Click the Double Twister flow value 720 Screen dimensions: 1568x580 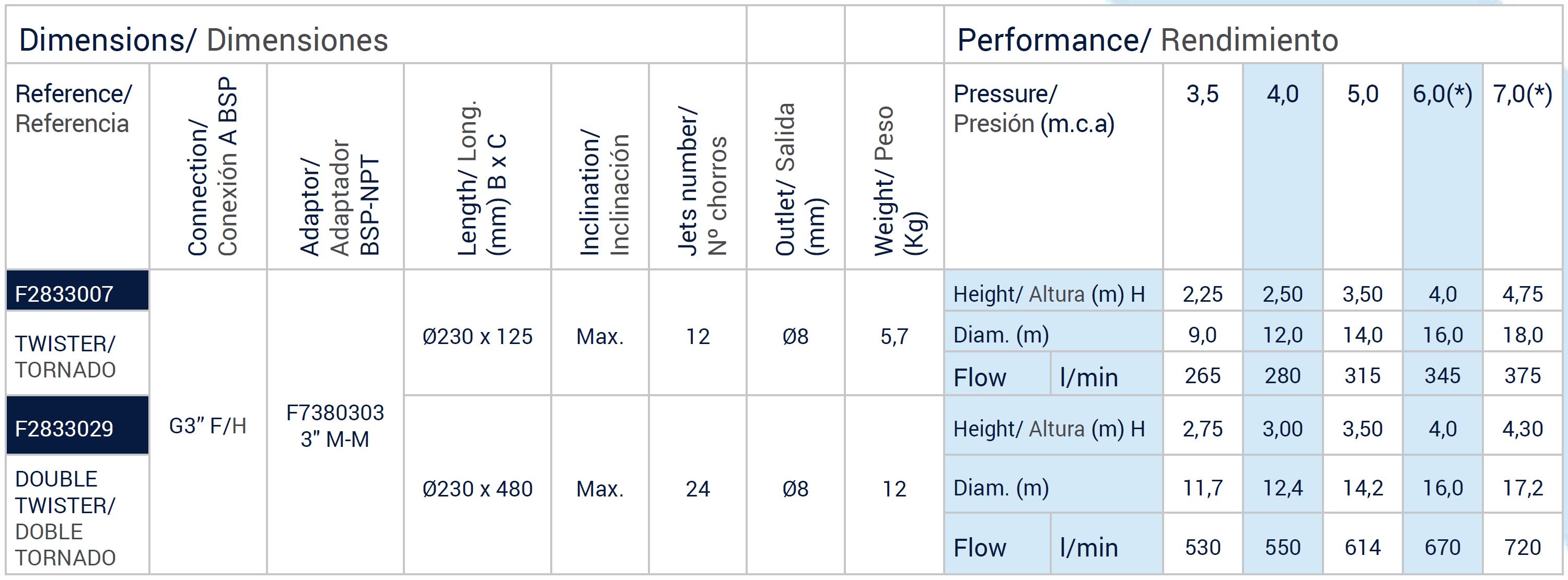coord(1523,547)
